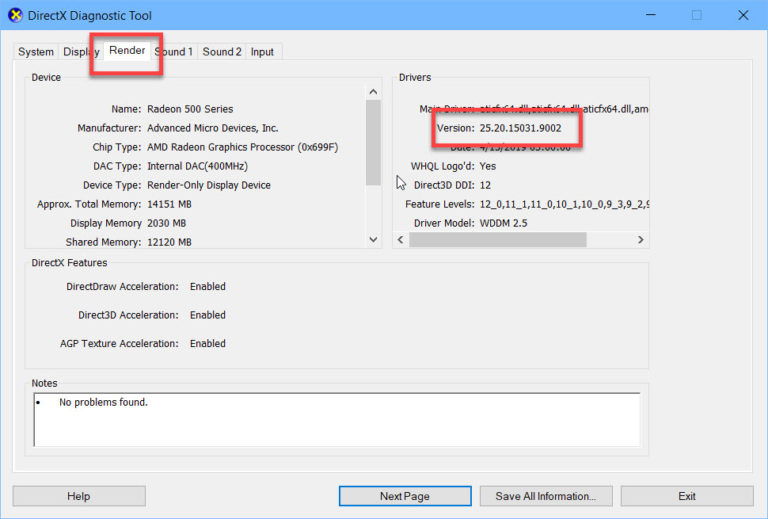Click the Direct3D DDI value 12
Image resolution: width=768 pixels, height=519 pixels.
(485, 185)
